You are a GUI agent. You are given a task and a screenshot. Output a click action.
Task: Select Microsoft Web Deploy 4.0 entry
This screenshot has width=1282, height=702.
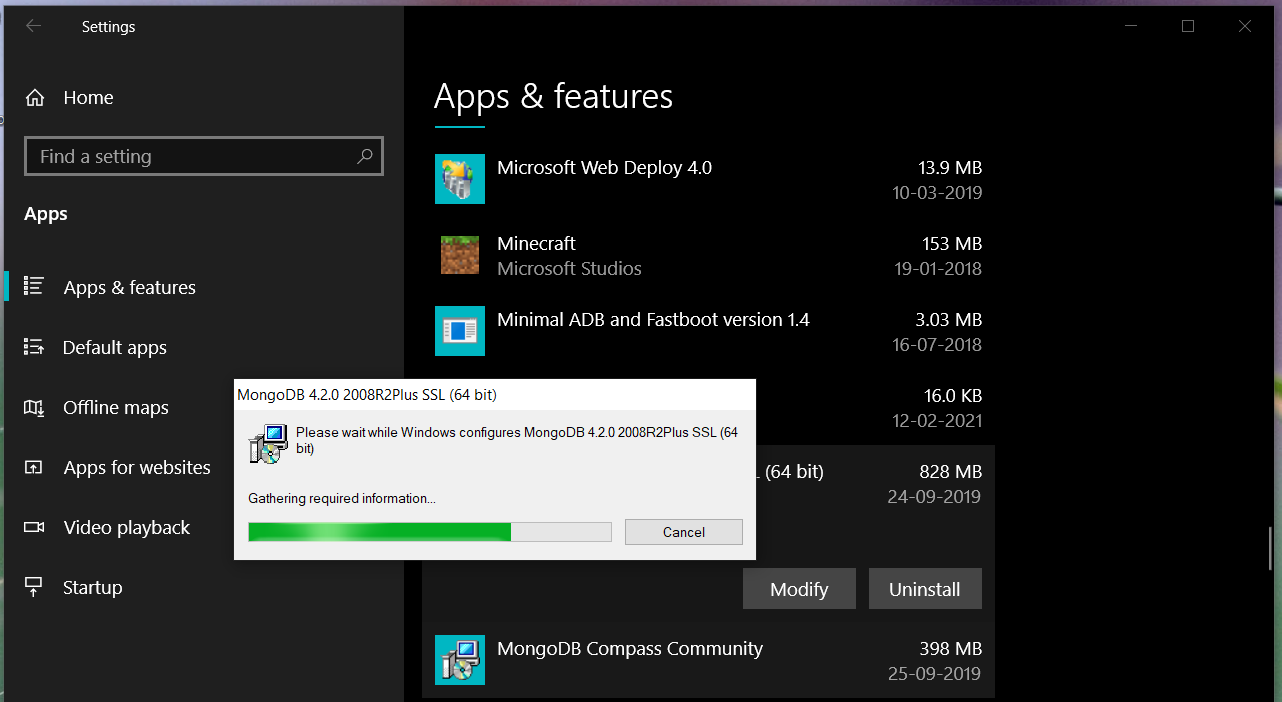click(708, 179)
